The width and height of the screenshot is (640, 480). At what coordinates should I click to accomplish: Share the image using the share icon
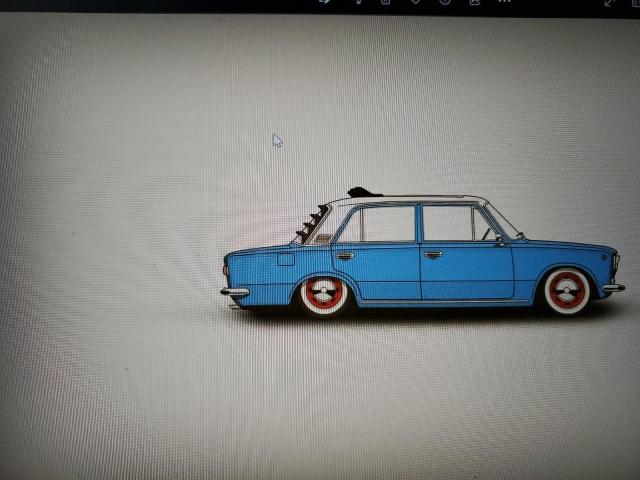474,3
